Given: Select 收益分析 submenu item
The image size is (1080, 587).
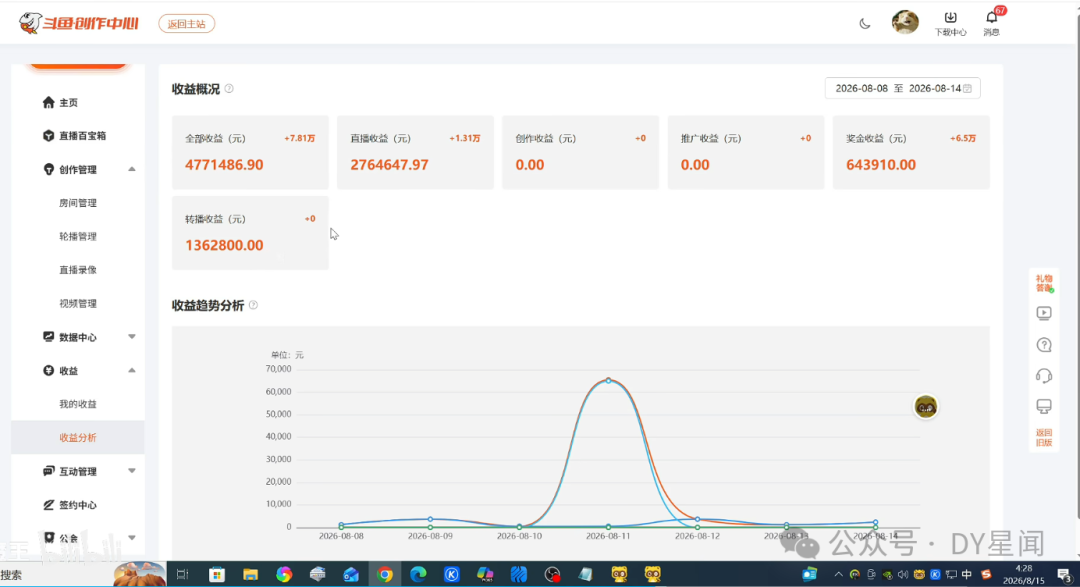Looking at the screenshot, I should click(78, 437).
